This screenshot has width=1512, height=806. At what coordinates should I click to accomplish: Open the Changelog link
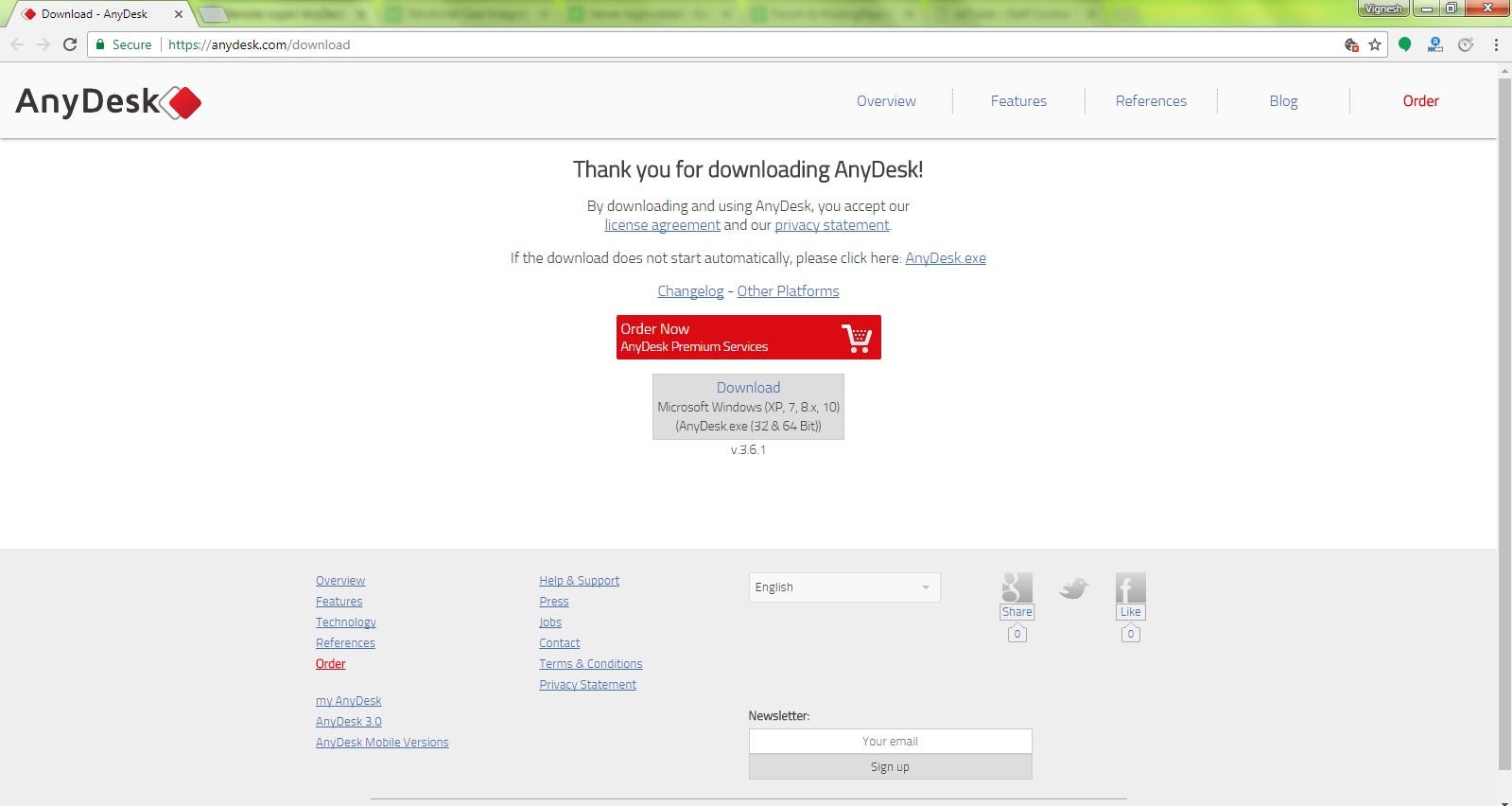point(690,291)
